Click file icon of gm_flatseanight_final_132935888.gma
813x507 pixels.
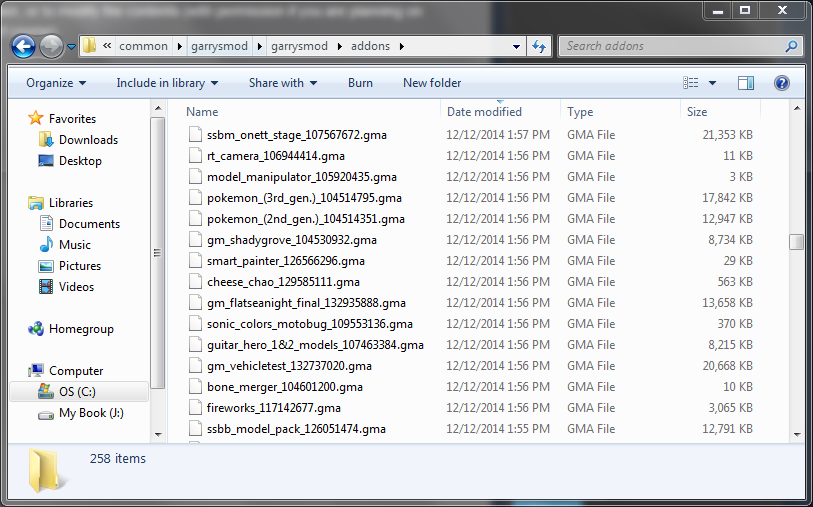[x=195, y=303]
